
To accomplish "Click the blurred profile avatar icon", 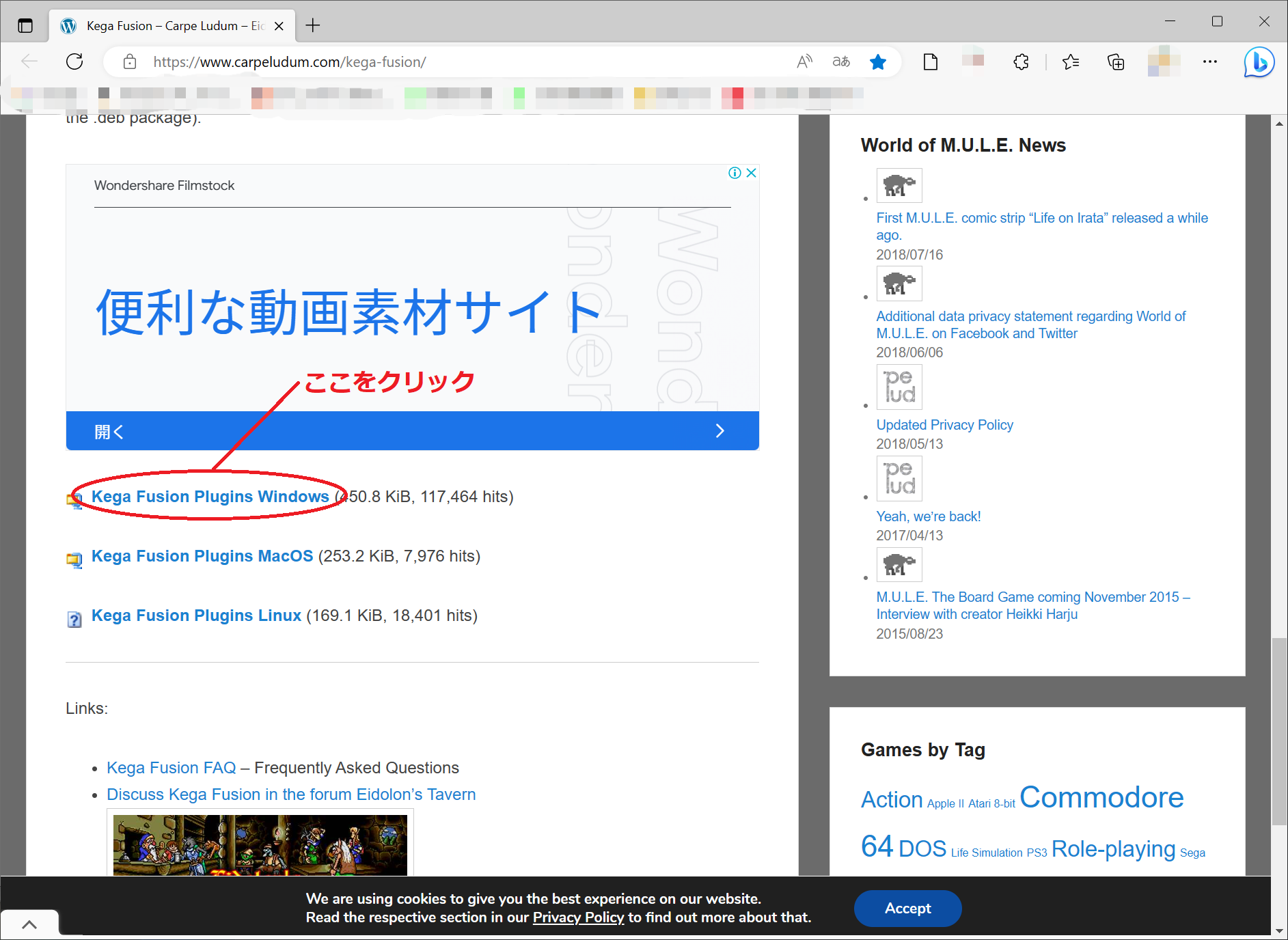I will pos(1164,61).
